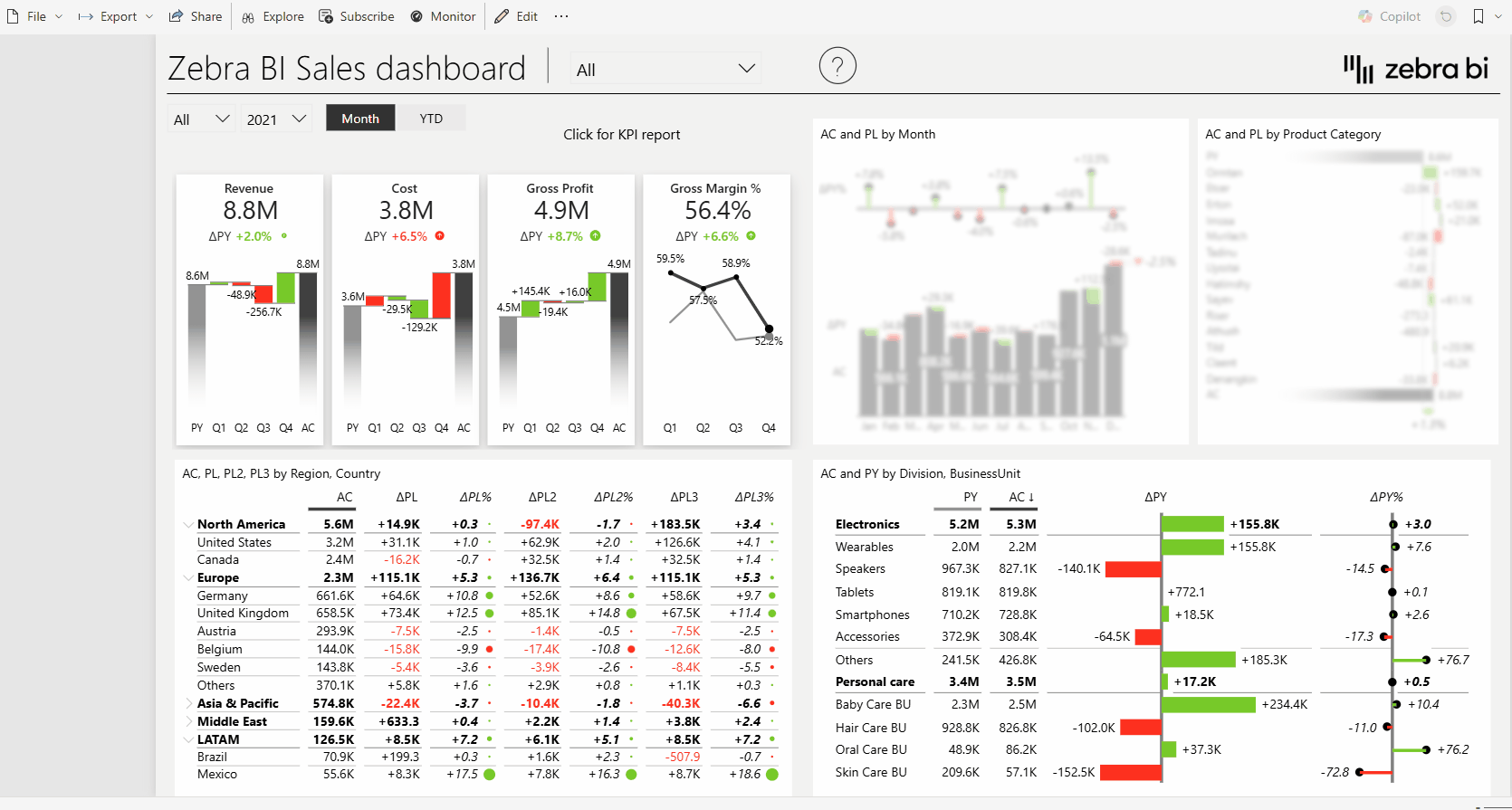1512x810 pixels.
Task: Click the 'Click for KPI report' link
Action: (x=621, y=135)
